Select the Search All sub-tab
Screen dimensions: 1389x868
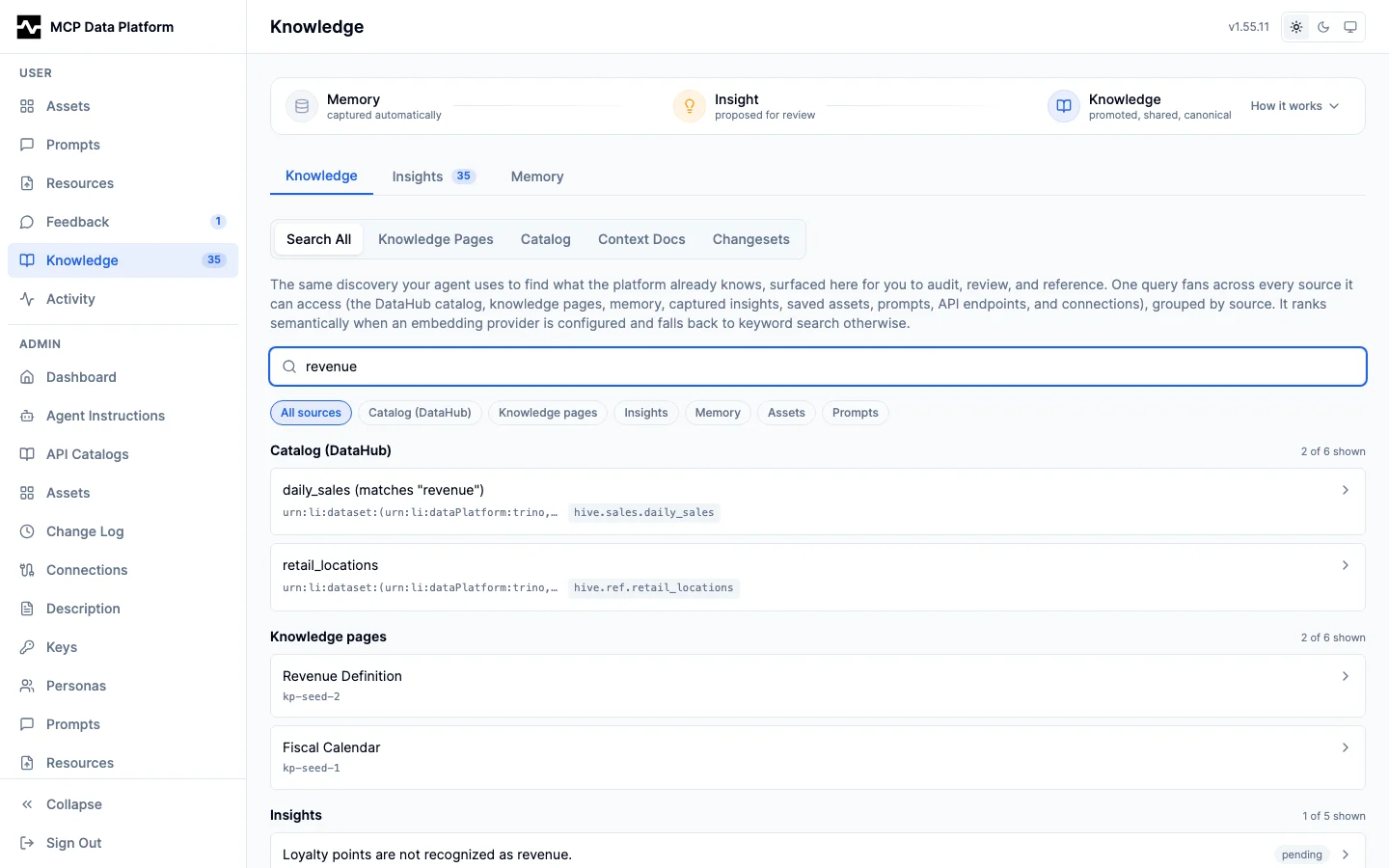pos(318,239)
